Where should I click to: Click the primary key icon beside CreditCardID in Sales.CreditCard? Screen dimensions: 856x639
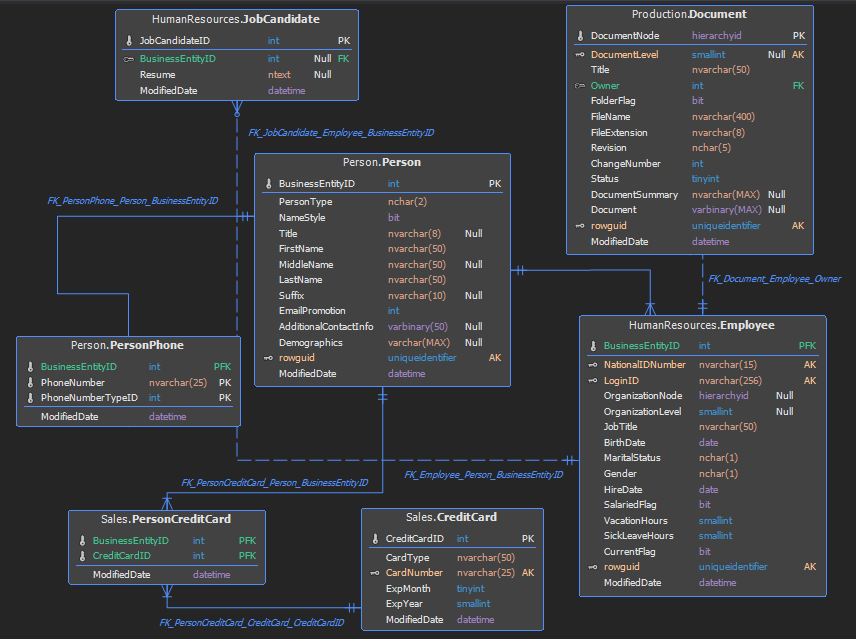pos(375,539)
